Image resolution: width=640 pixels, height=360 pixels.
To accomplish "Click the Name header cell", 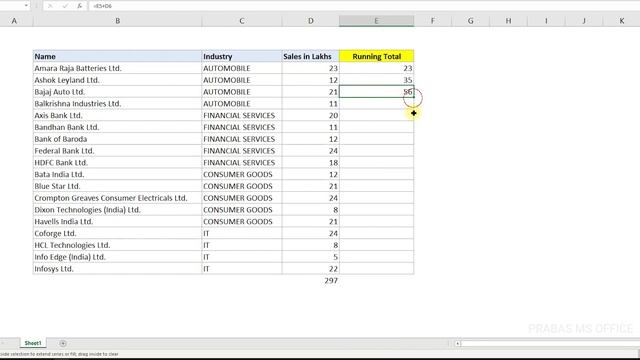I will [117, 56].
